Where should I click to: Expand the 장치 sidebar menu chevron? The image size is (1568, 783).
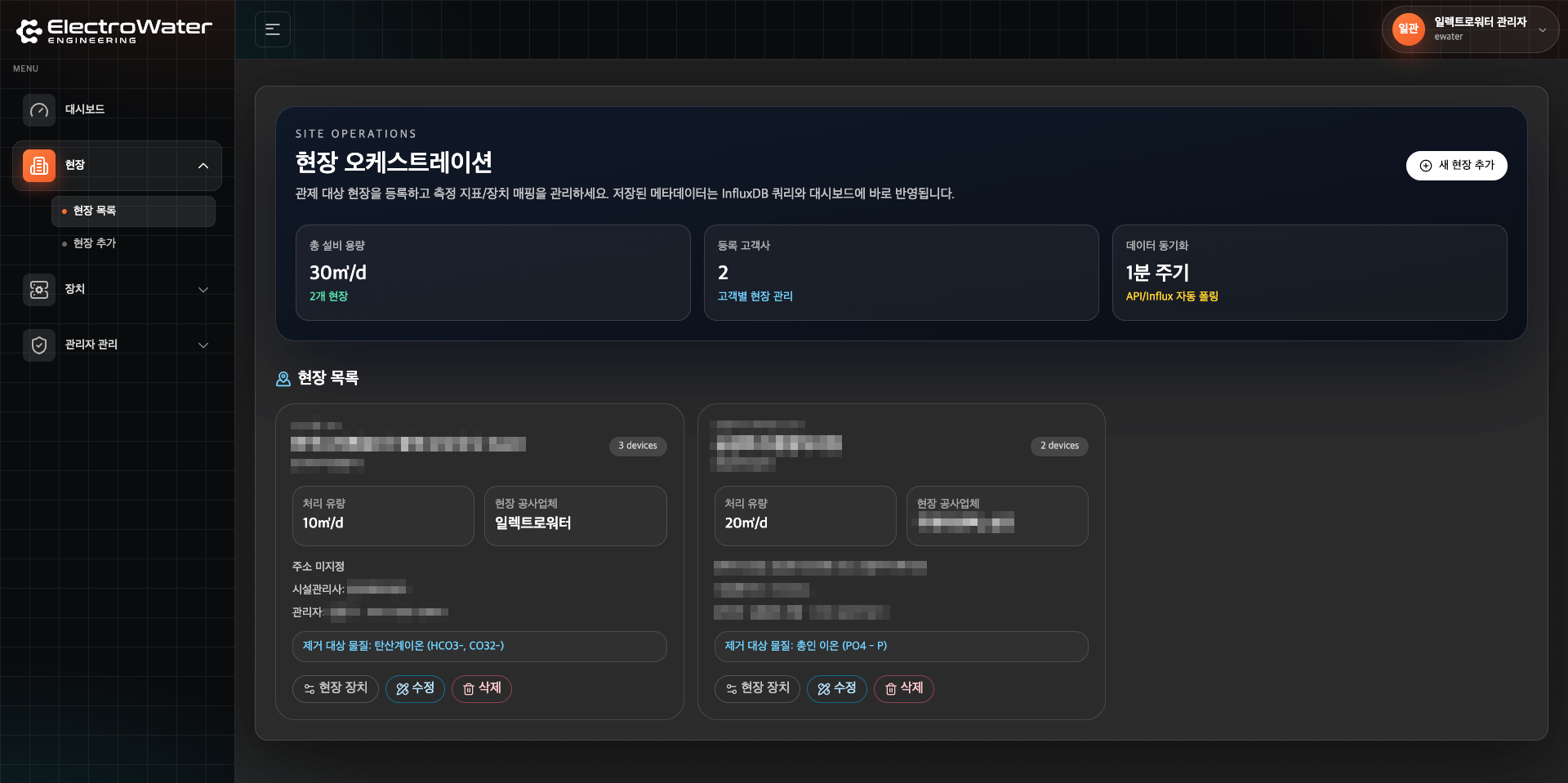pos(203,290)
